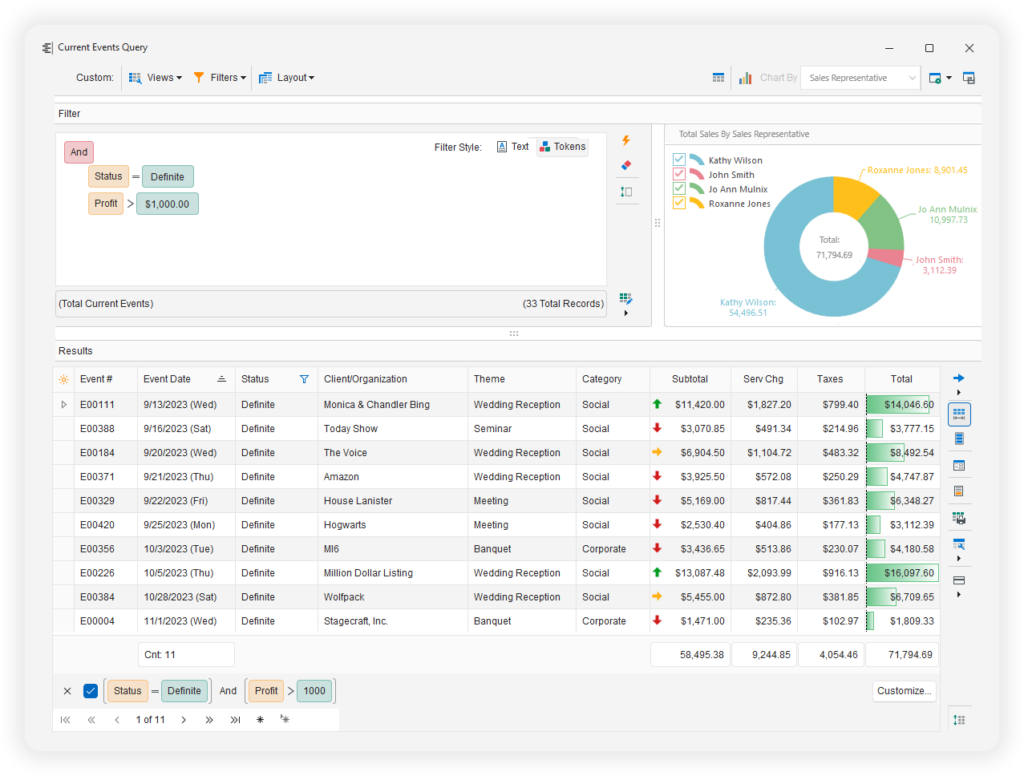Viewport: 1024px width, 776px height.
Task: Click the blue arrow icon above results sidebar
Action: (958, 378)
